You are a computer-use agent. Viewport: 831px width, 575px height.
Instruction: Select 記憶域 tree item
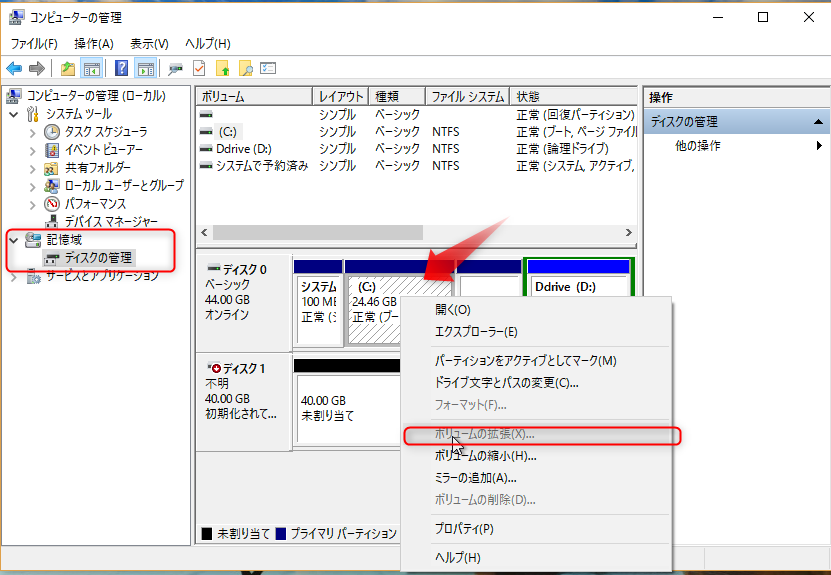click(64, 240)
